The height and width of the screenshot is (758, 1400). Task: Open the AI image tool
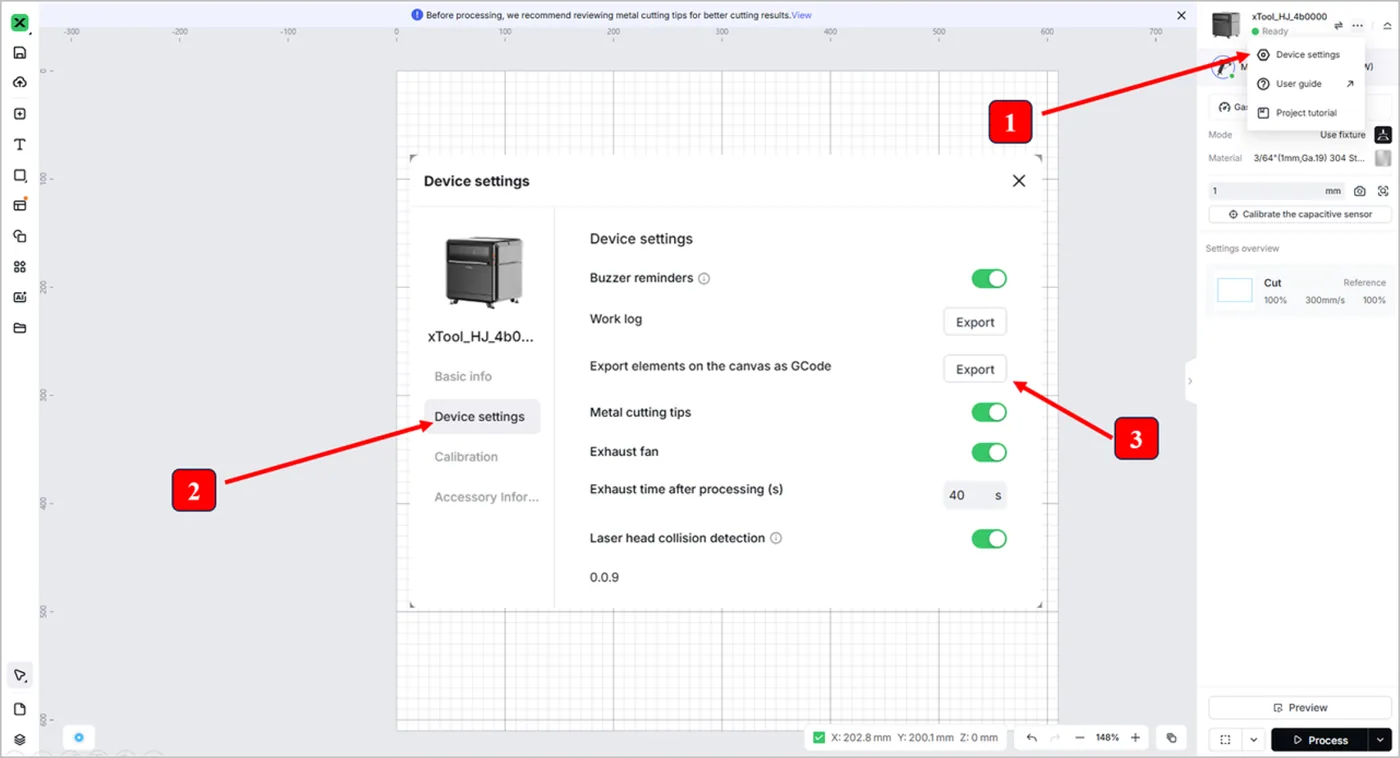[x=20, y=297]
